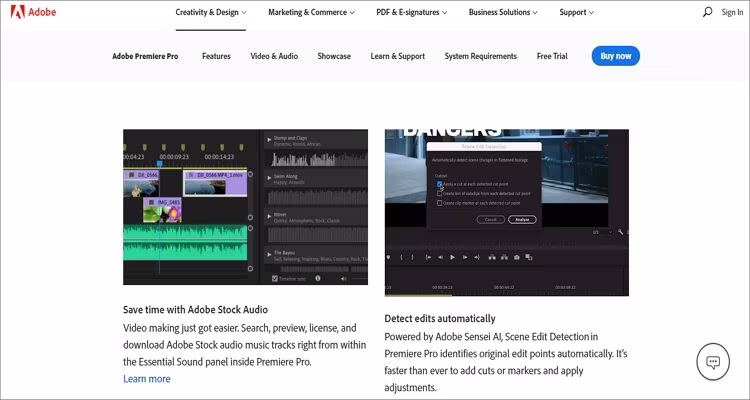
Task: Play The Bayou track preview
Action: tap(269, 255)
